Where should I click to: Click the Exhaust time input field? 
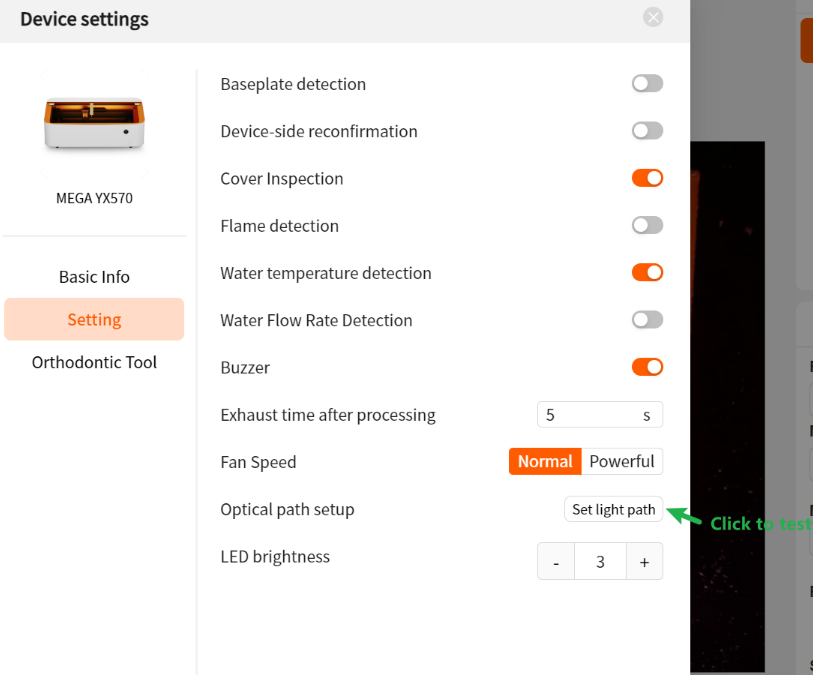coord(600,415)
